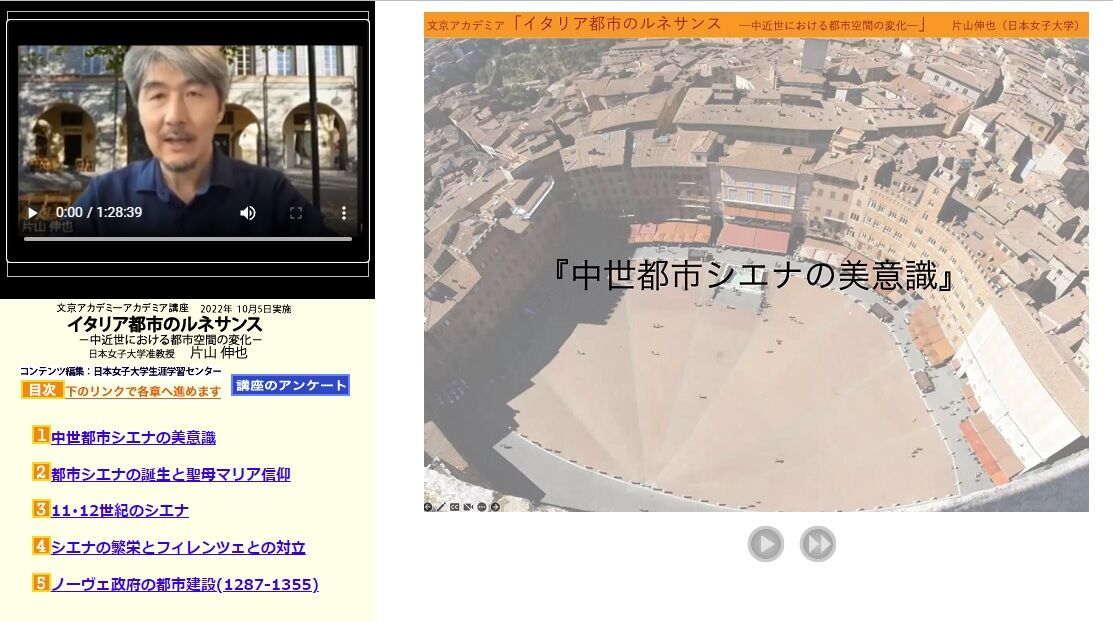
Task: Open the slide's more options (…) icon
Action: (x=481, y=507)
